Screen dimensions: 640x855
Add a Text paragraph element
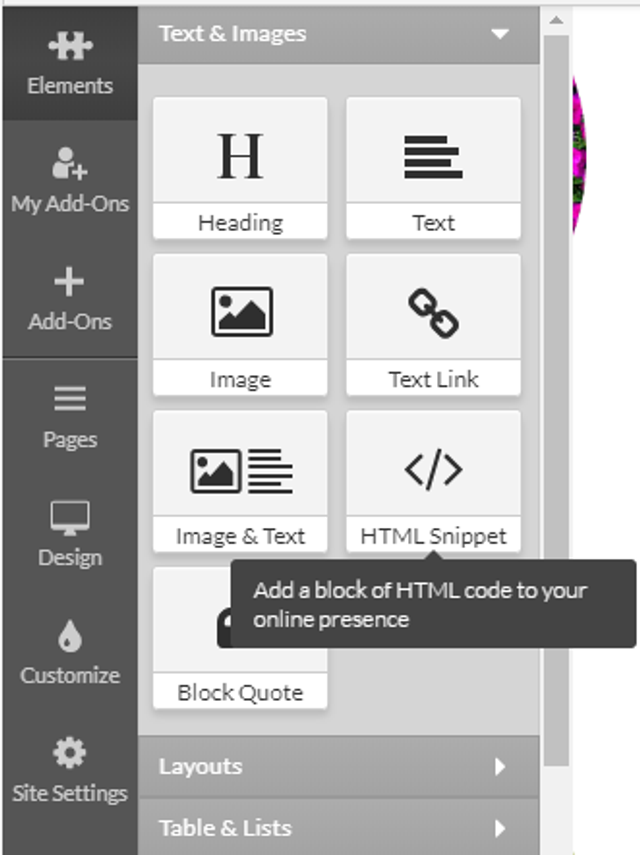point(433,168)
